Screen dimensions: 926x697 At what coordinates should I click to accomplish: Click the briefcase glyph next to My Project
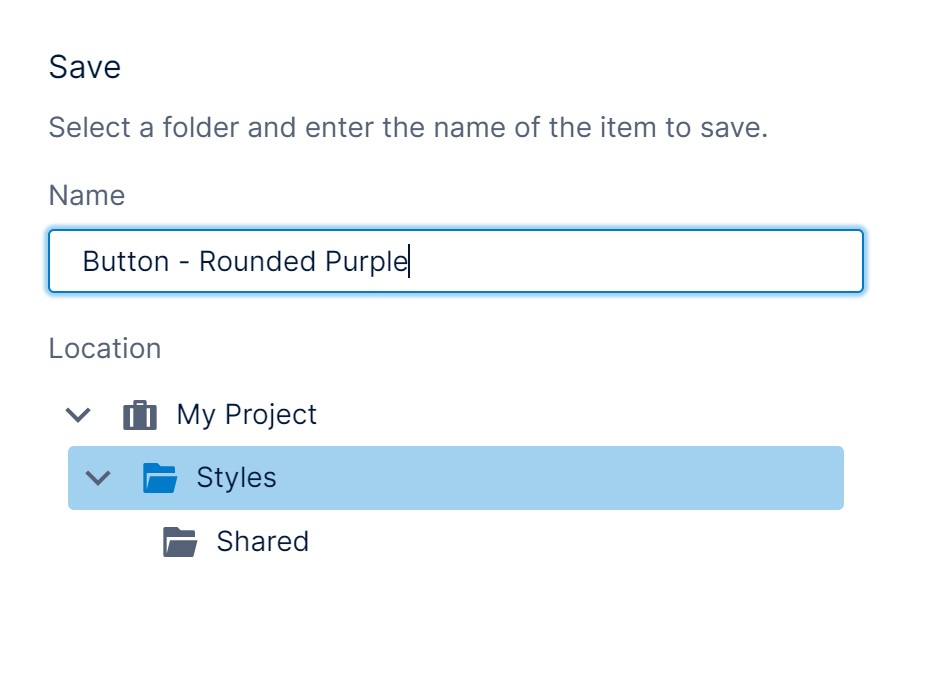pos(140,415)
